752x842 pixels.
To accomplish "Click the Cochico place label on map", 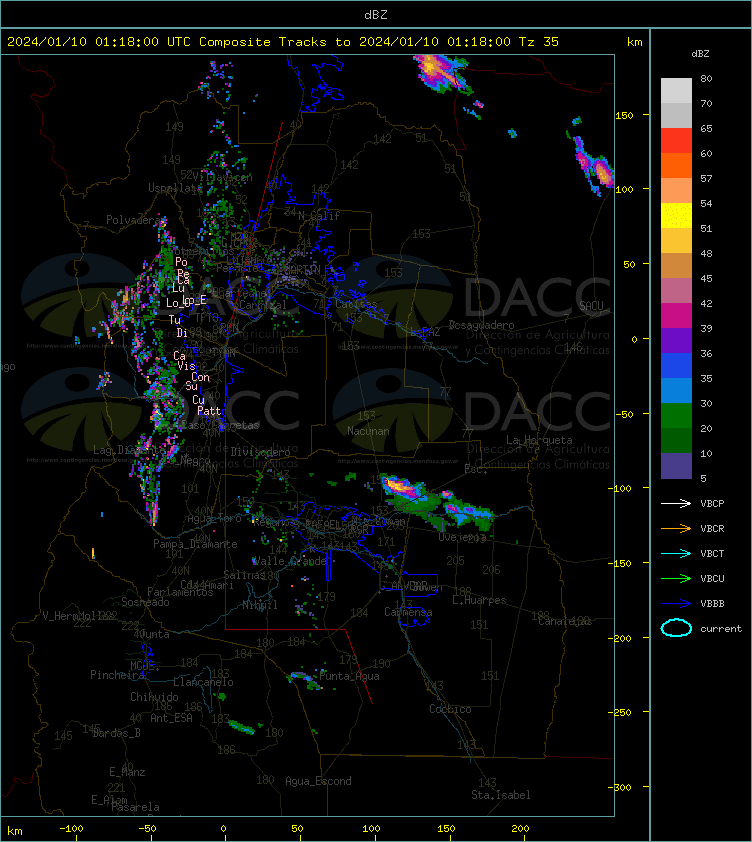I will coord(450,709).
